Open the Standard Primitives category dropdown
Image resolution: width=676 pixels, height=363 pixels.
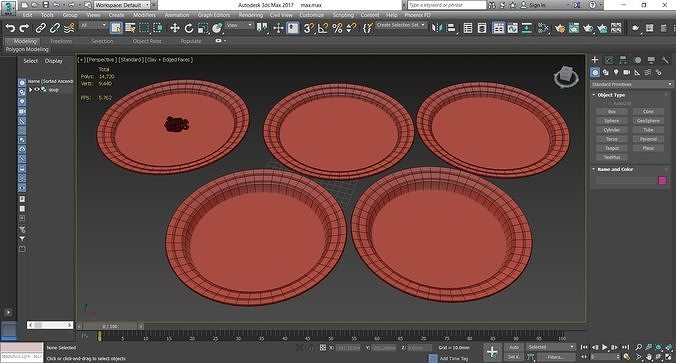point(632,84)
